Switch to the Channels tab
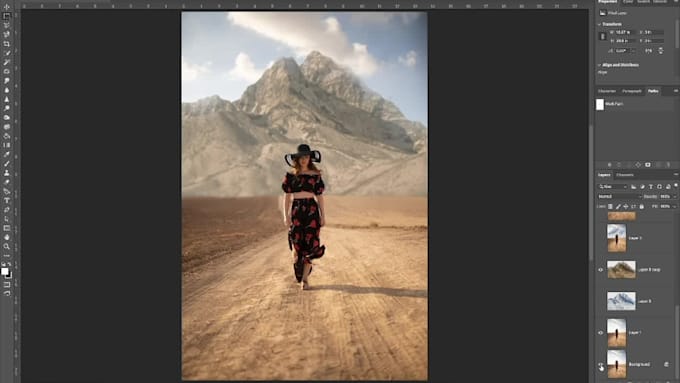680x383 pixels. pos(625,175)
